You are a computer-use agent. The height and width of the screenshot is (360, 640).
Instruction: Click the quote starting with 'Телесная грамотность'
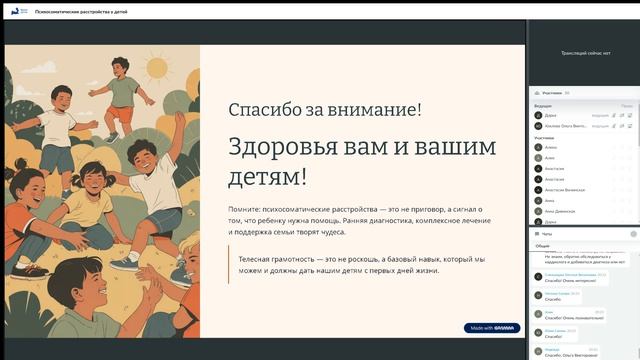[x=362, y=265]
